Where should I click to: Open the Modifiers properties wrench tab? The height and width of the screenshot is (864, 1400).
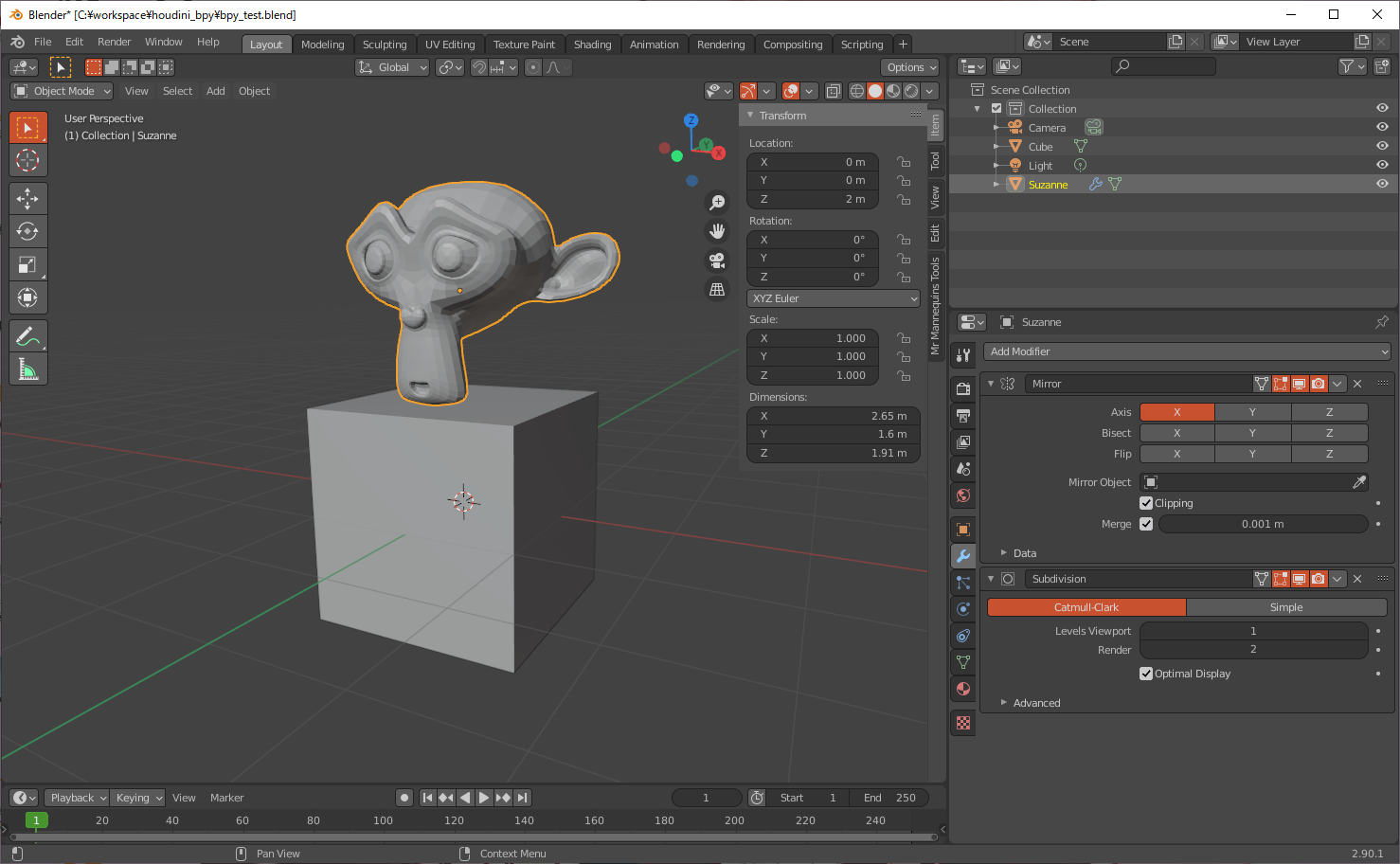(x=963, y=556)
